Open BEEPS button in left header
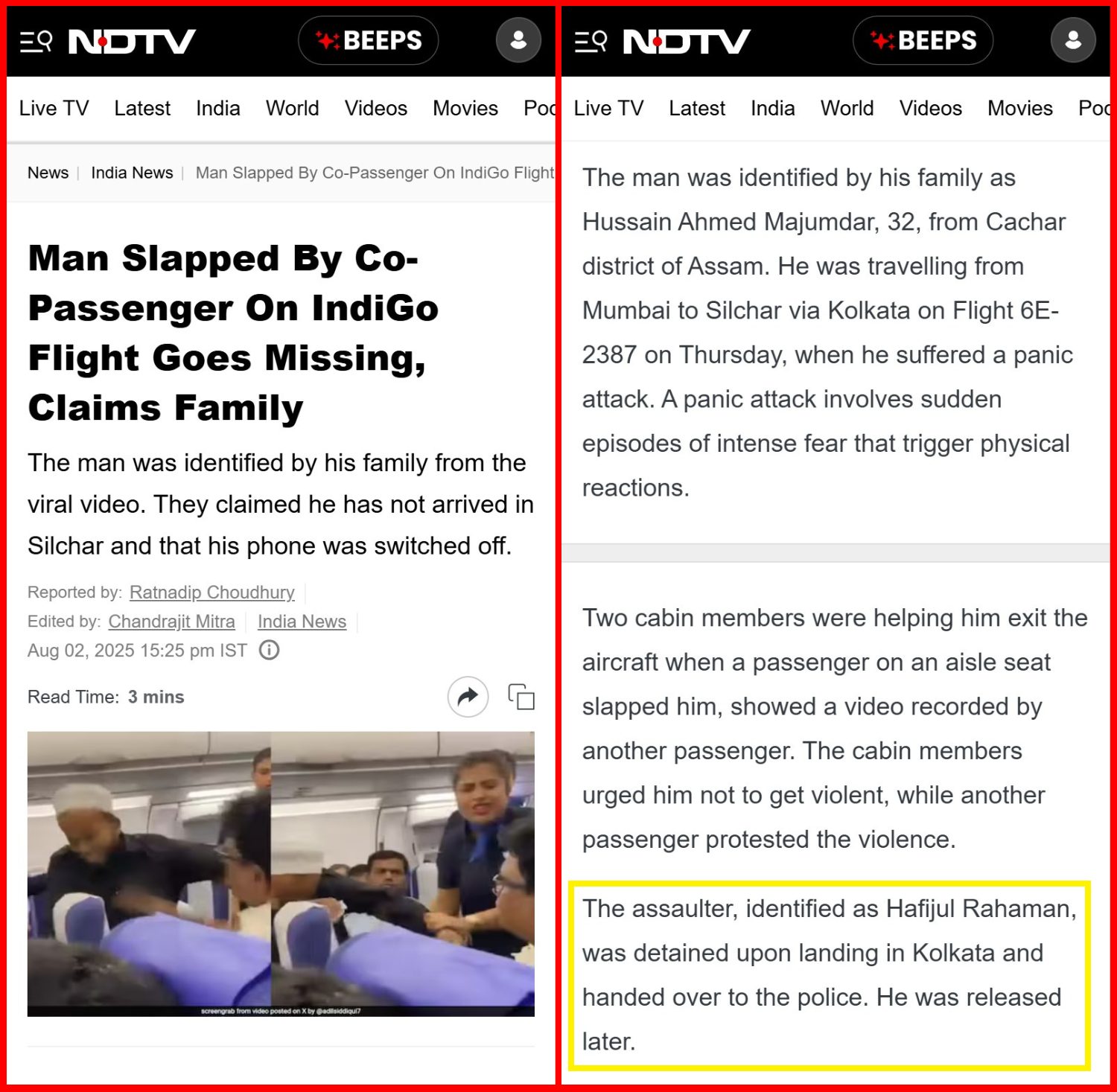The width and height of the screenshot is (1117, 1092). tap(368, 40)
